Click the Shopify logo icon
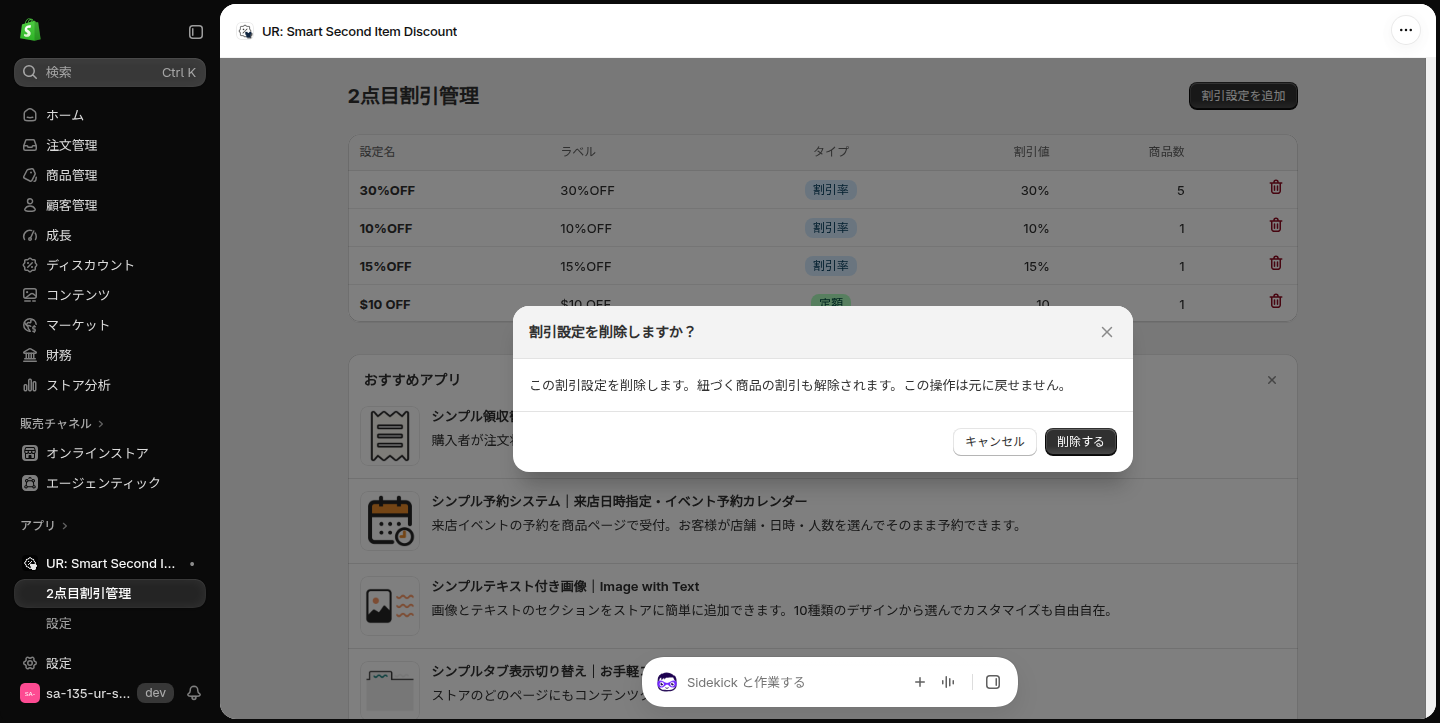The image size is (1440, 723). click(30, 30)
